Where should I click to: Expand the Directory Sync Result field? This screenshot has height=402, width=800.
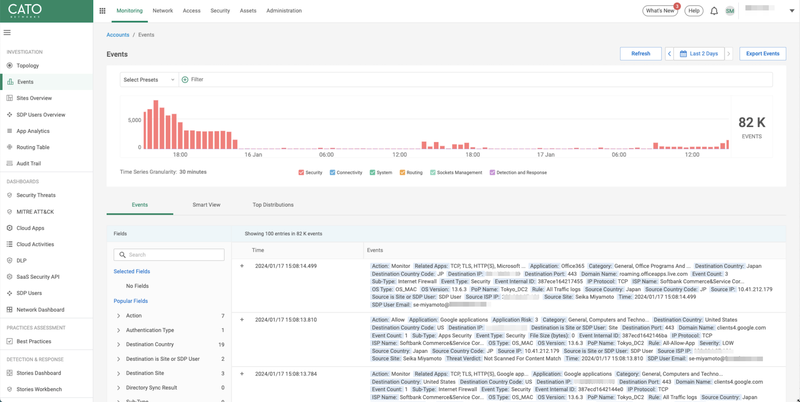click(x=119, y=388)
